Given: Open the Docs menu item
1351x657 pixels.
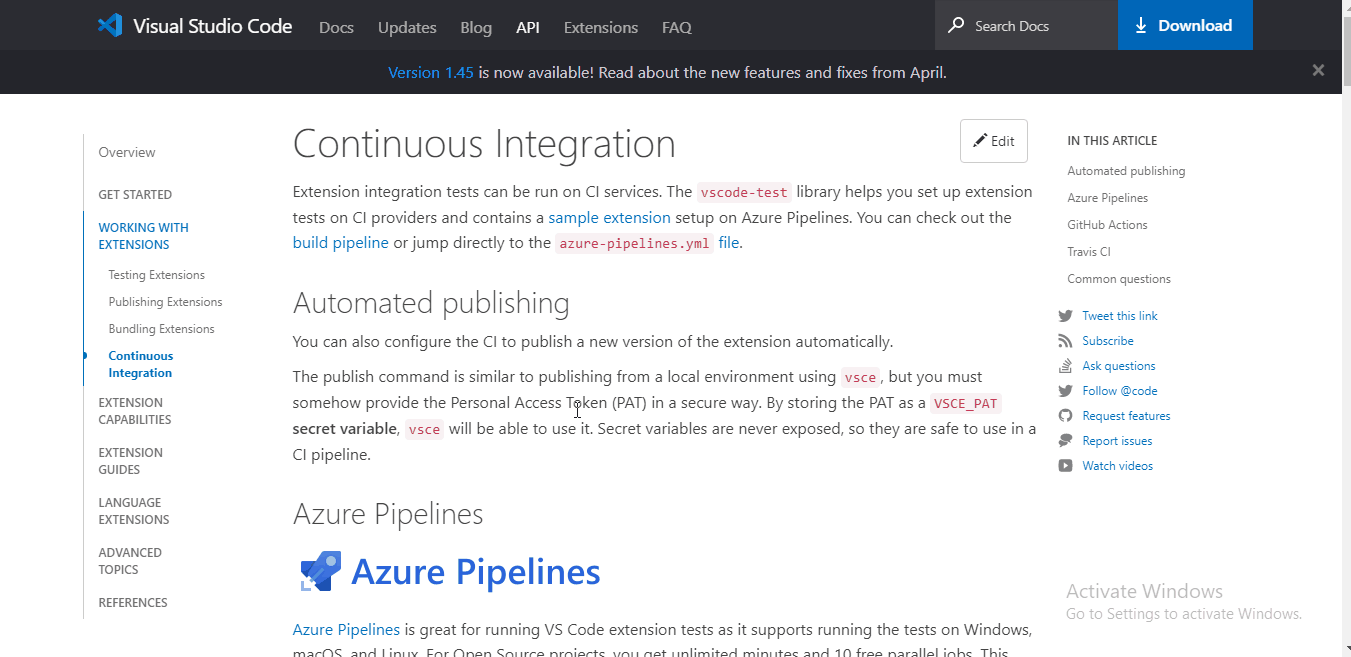Looking at the screenshot, I should click(x=336, y=27).
